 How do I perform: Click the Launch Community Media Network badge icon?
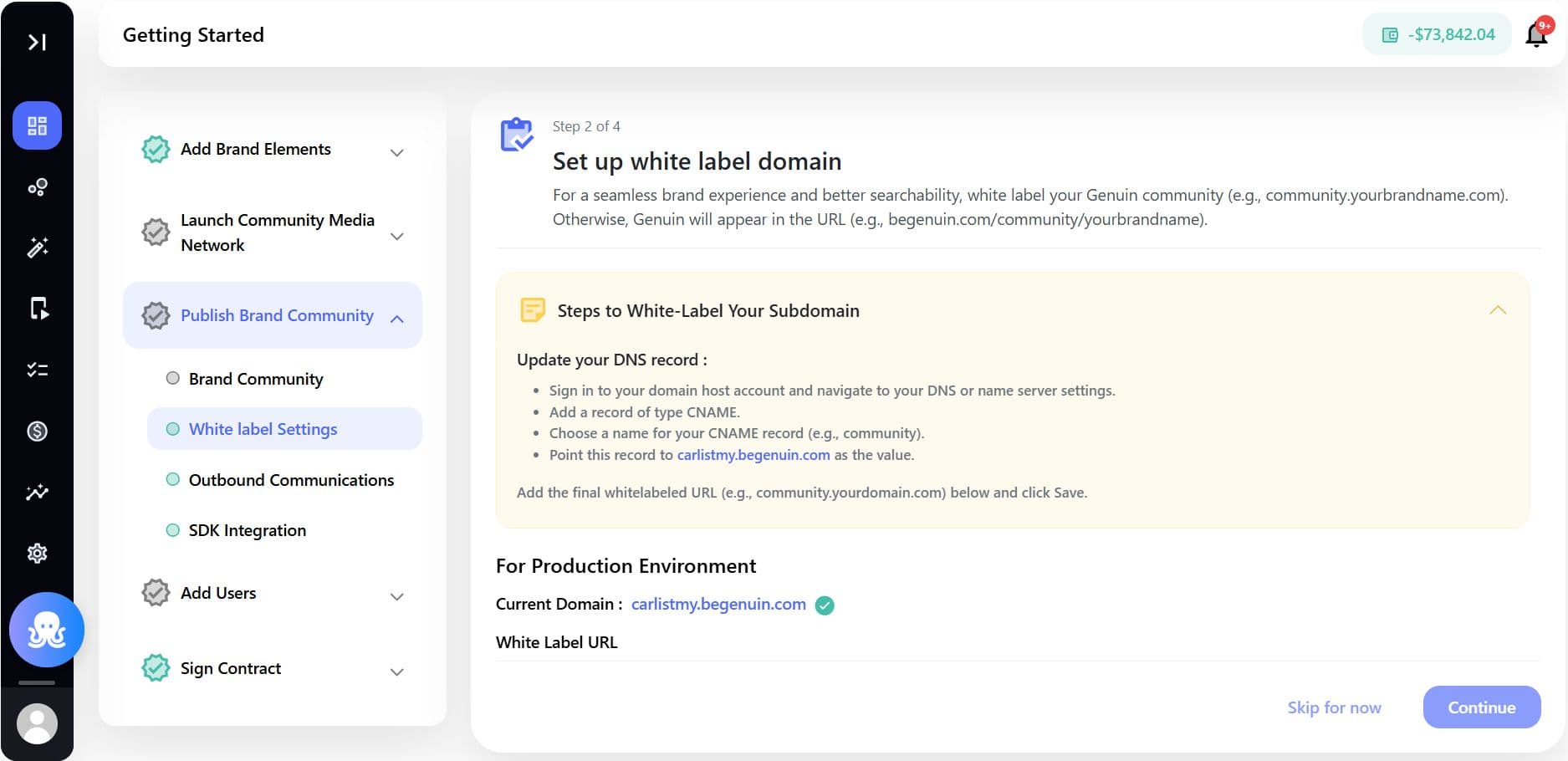(156, 232)
